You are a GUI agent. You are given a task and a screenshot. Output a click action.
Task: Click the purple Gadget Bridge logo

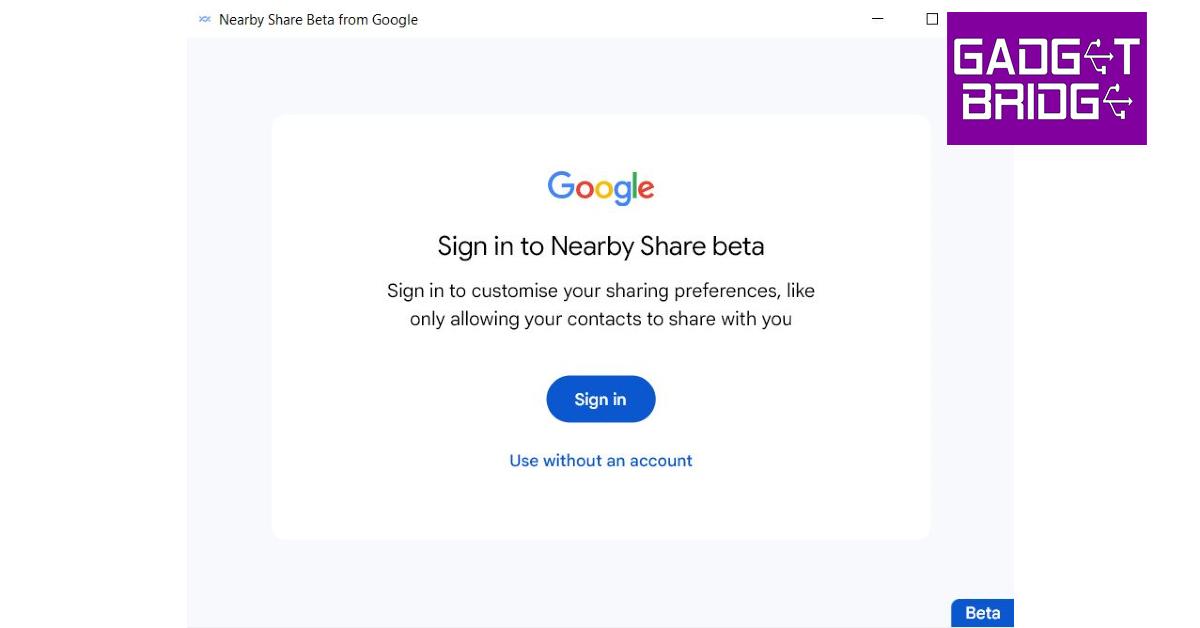1046,78
